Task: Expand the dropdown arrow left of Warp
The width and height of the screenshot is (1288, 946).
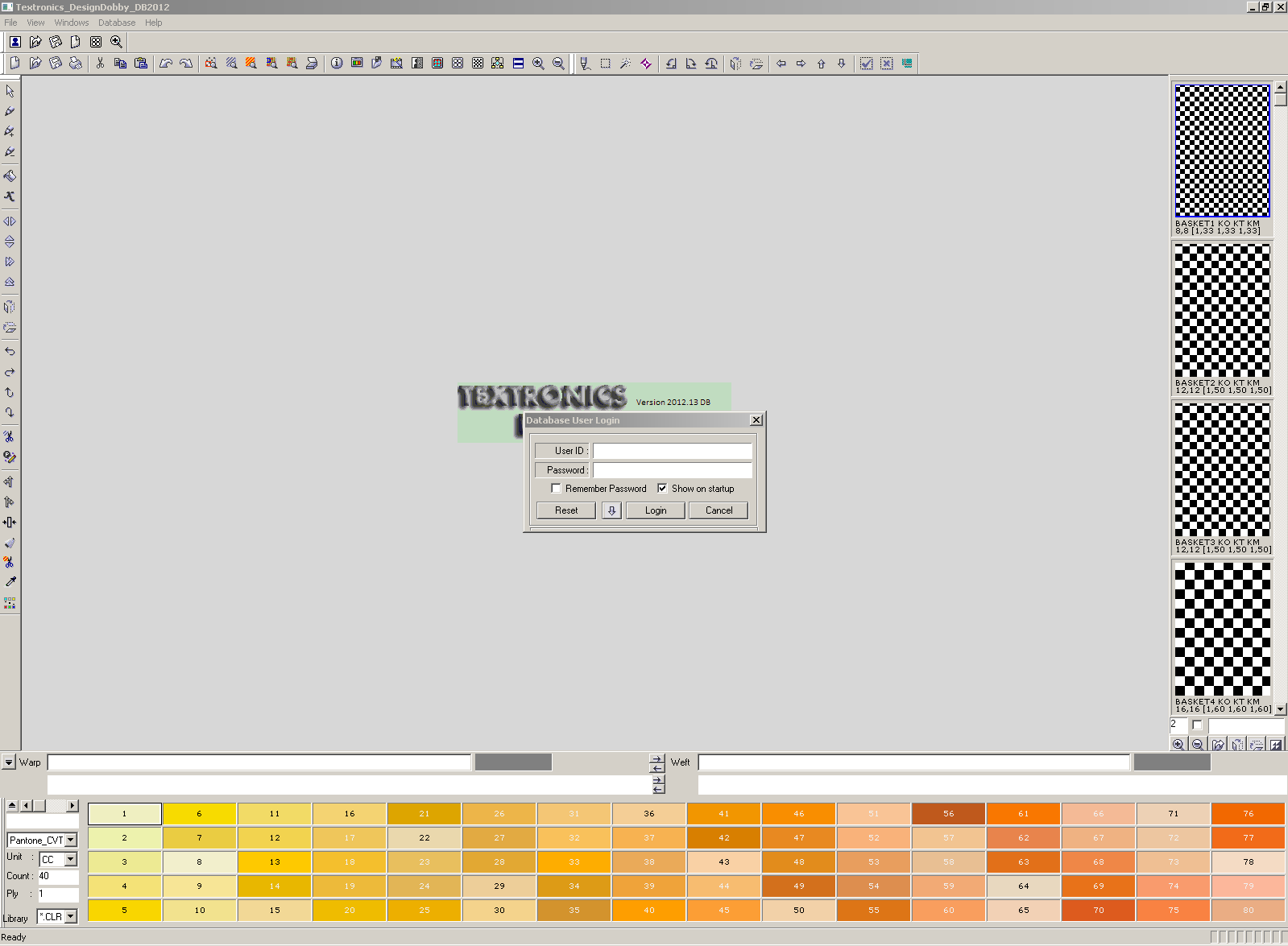Action: pyautogui.click(x=8, y=762)
